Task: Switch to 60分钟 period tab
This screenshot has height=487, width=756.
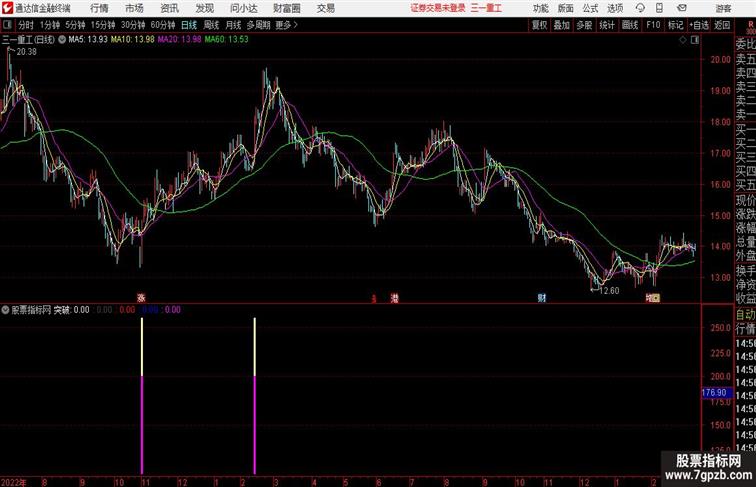Action: [163, 25]
